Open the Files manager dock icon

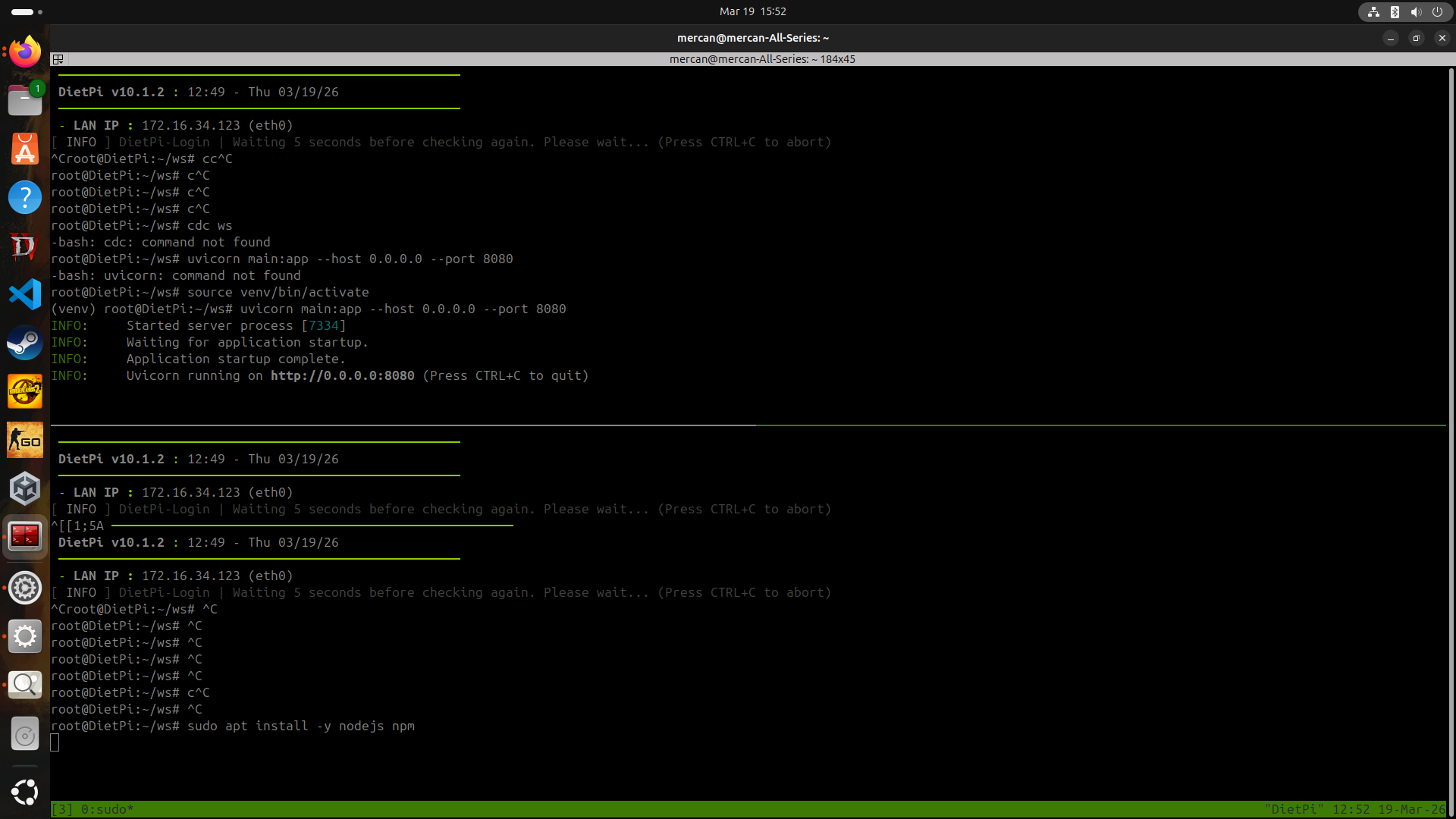coord(25,100)
